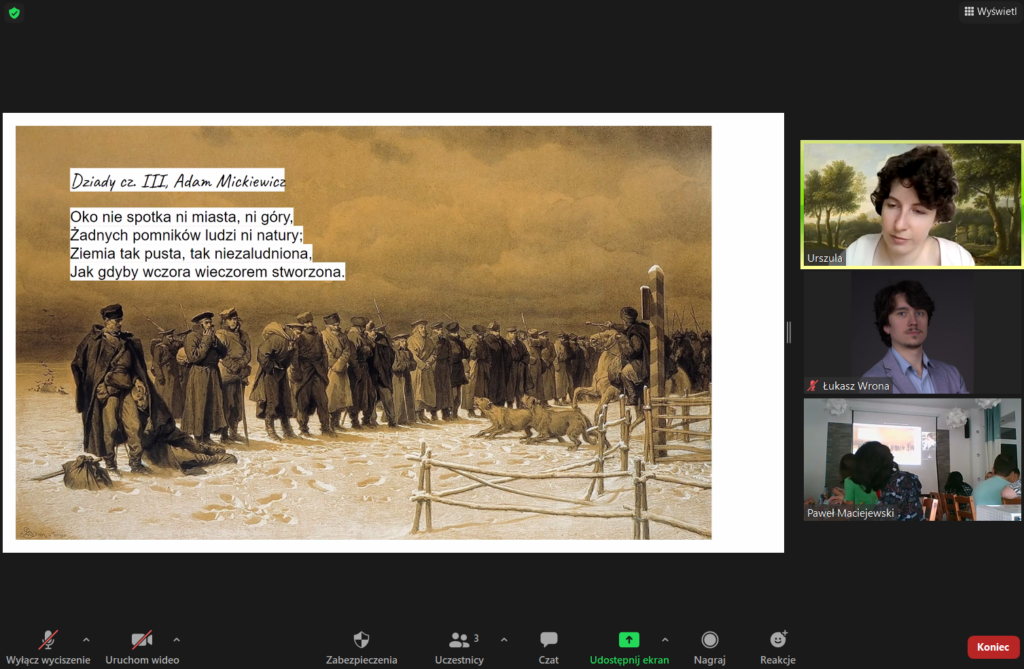Screen dimensions: 1024x669
Task: Click the divider handle beside video panel
Action: pos(789,332)
